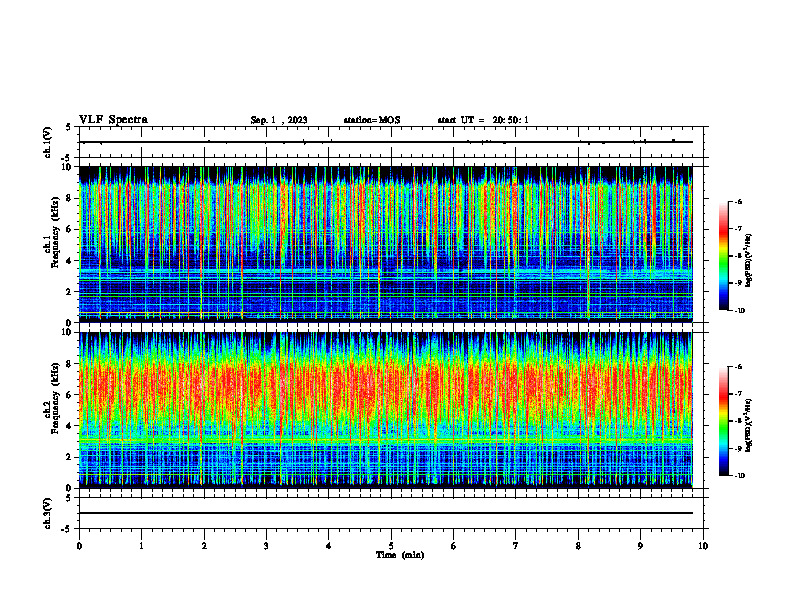Click the "start UT = 20:50:1" header text
The image size is (792, 612).
coord(483,120)
